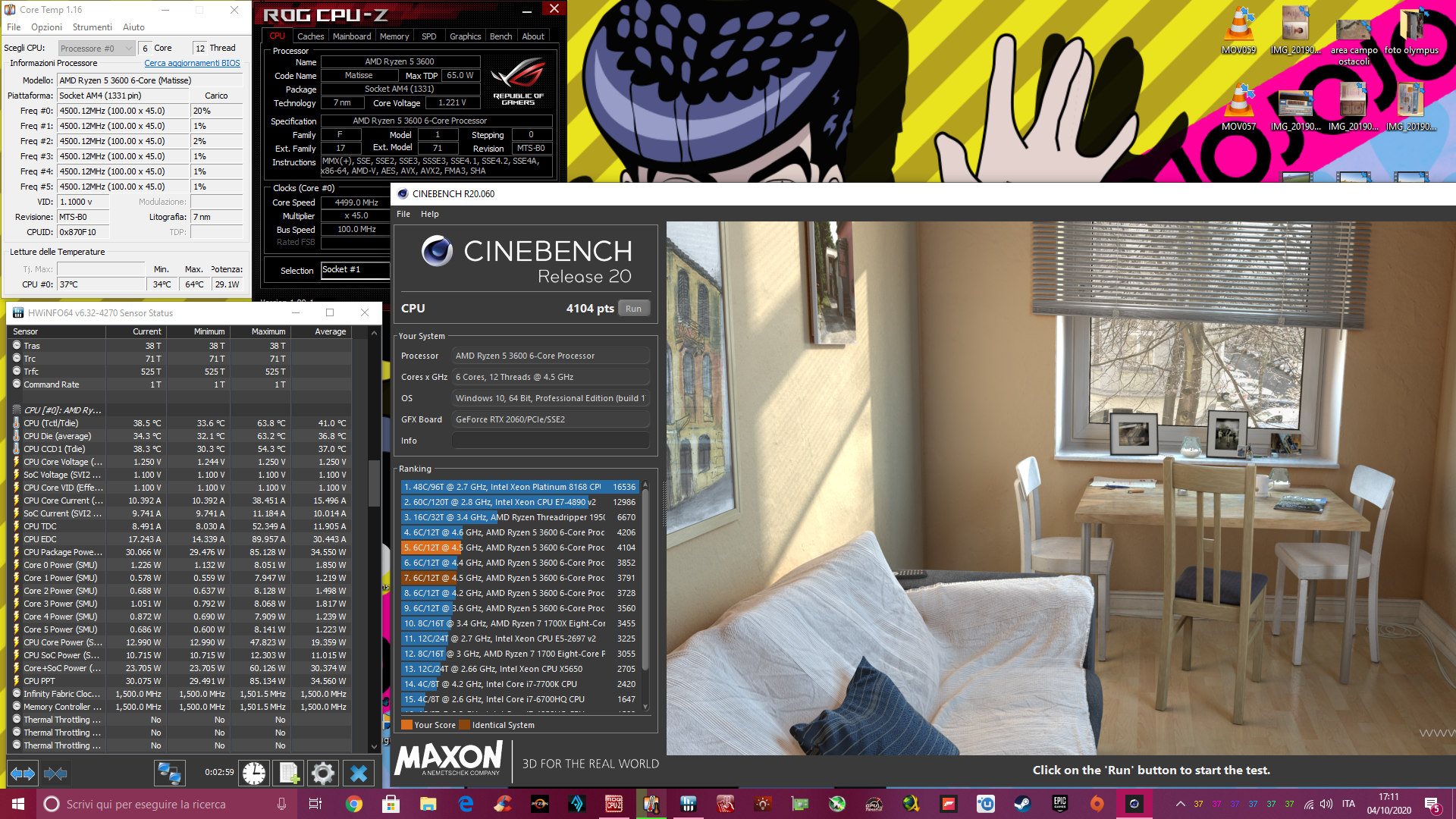1456x819 pixels.
Task: Select 'foto olympus' desktop folder
Action: coord(1411,30)
